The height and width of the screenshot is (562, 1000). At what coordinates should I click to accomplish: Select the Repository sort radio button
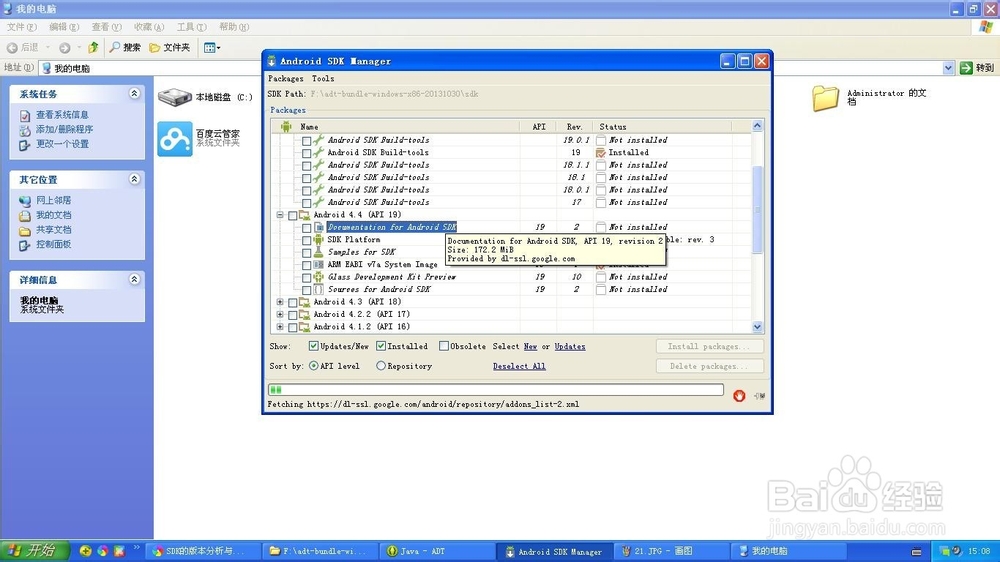coord(381,366)
